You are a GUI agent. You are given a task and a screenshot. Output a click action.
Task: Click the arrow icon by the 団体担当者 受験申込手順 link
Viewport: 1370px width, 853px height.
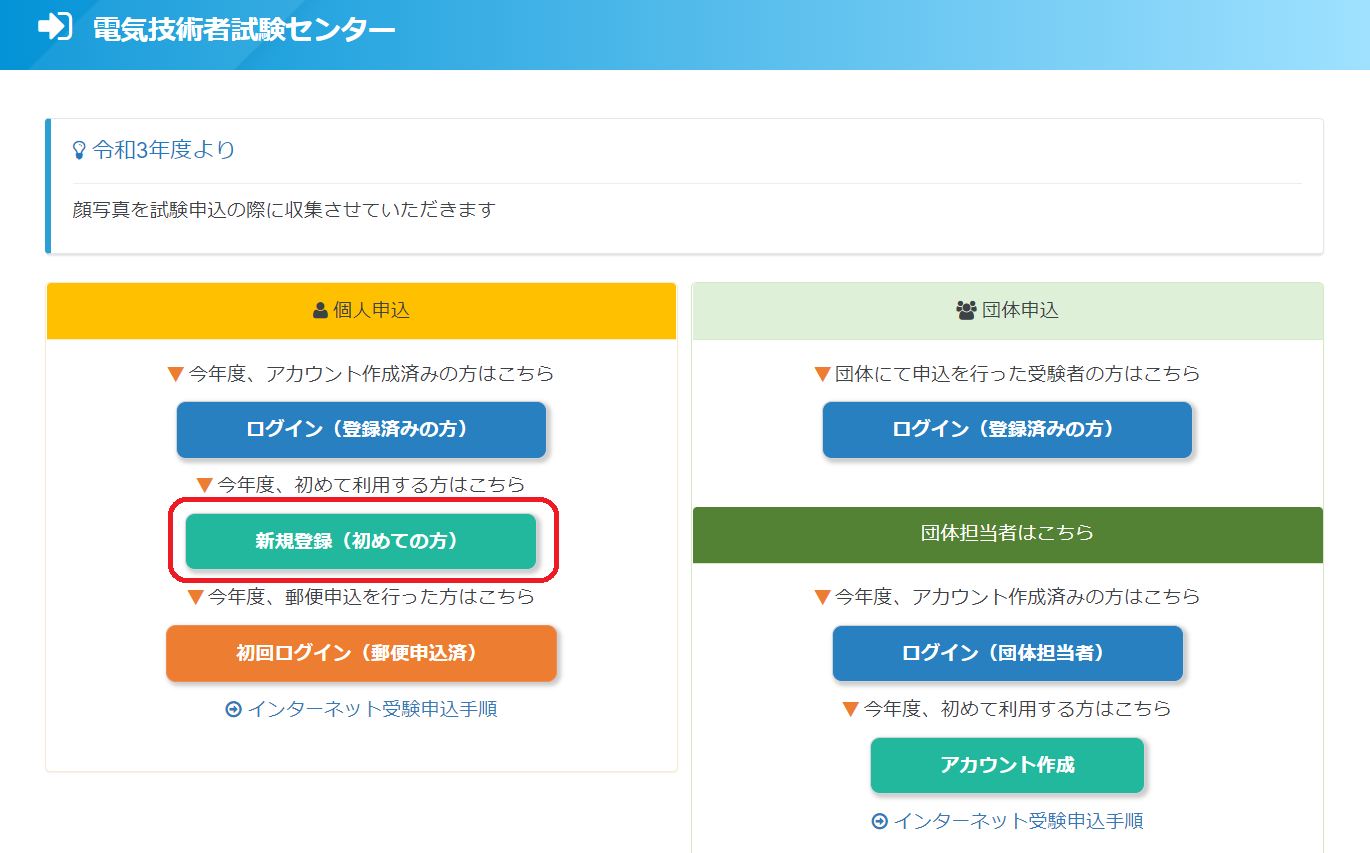880,822
